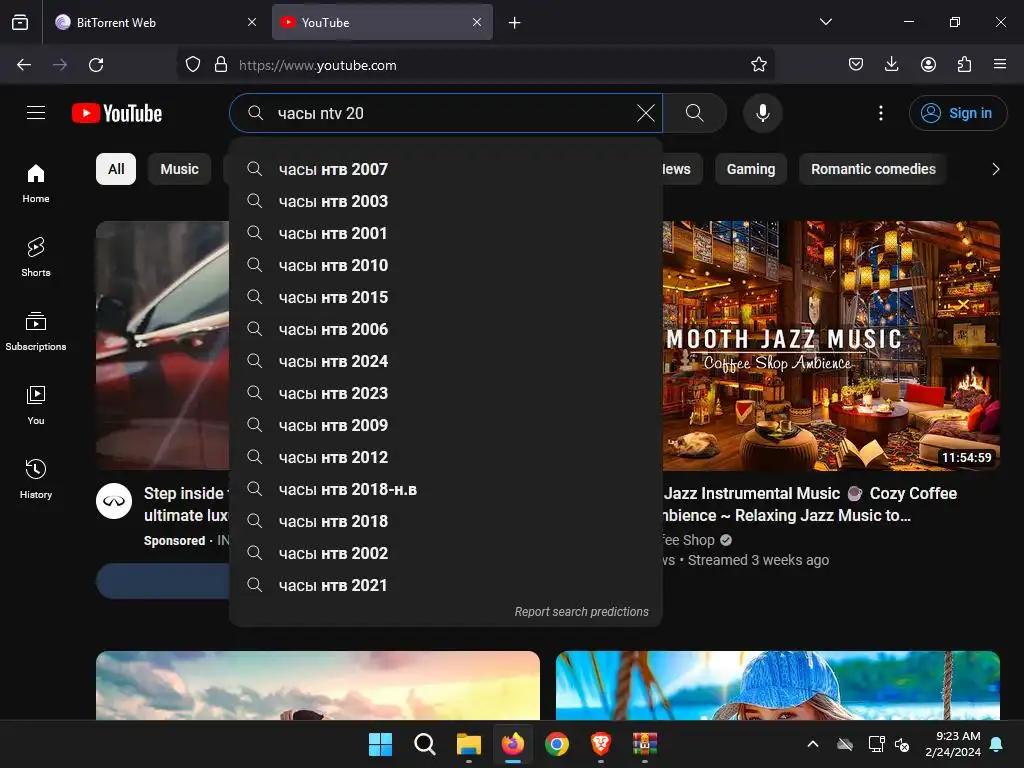
Task: Open the blue-hat girl video thumbnail
Action: pos(777,685)
